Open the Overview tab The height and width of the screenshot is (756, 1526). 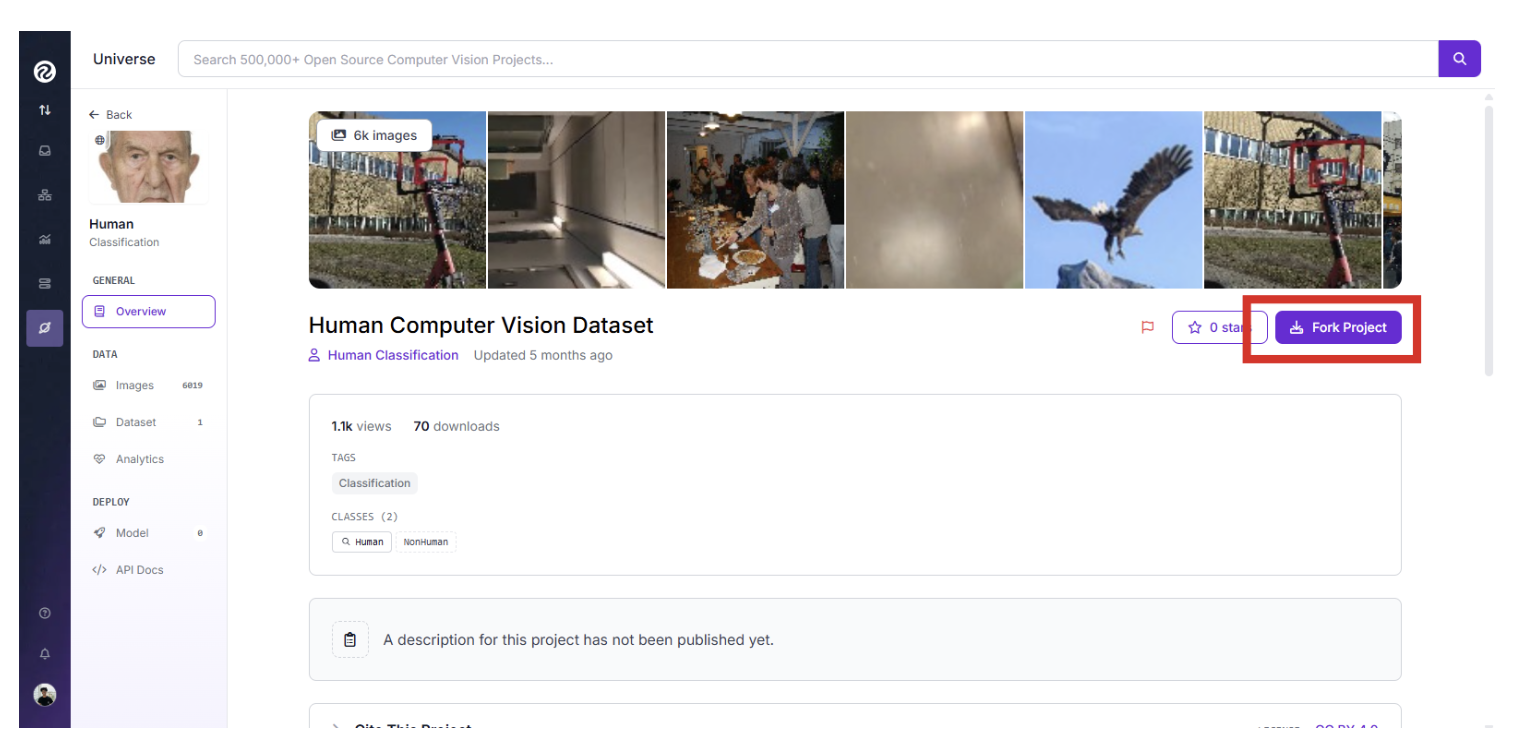(148, 311)
